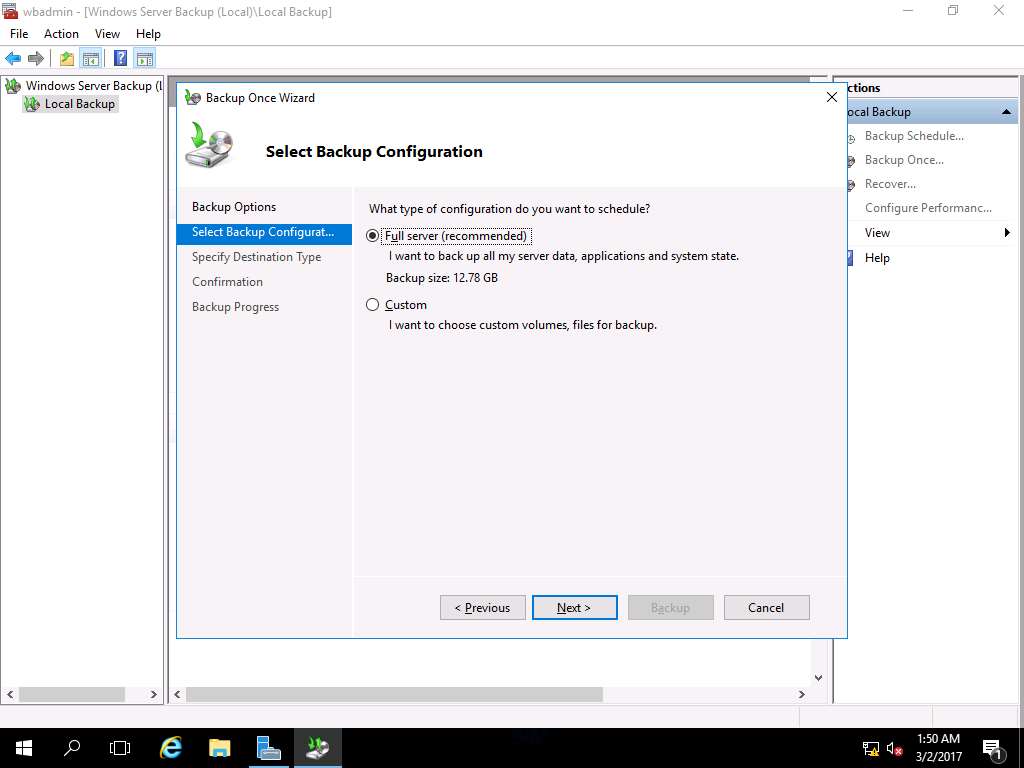The image size is (1024, 768).
Task: Click the Backup Progress step text
Action: (x=235, y=307)
